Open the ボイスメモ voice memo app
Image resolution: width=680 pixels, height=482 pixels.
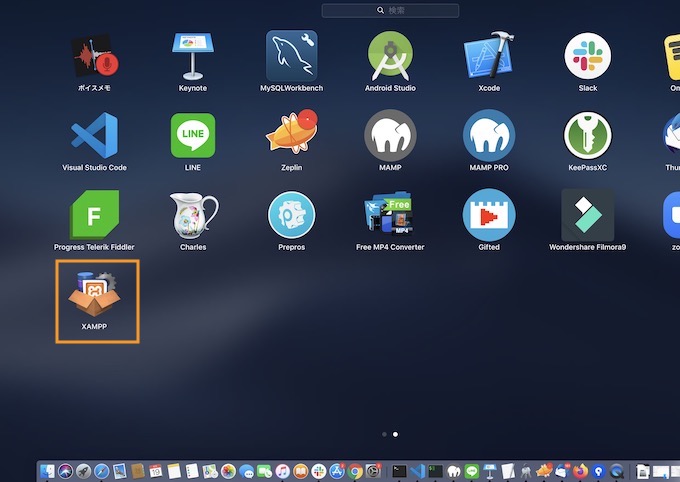94,56
